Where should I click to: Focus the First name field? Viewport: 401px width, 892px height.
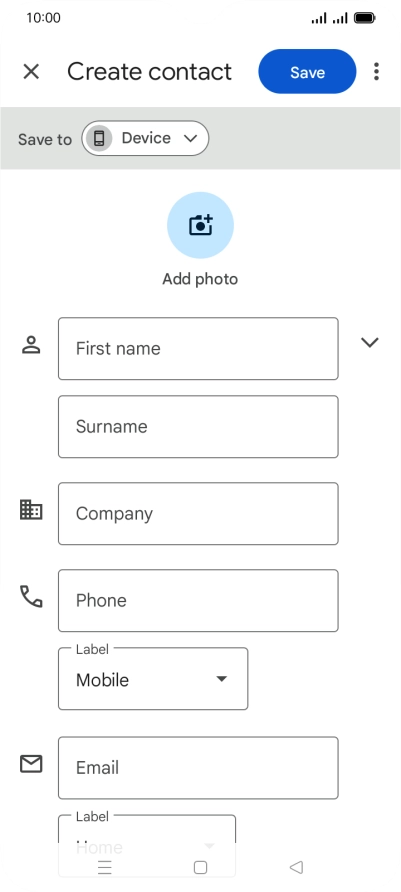[x=198, y=349]
